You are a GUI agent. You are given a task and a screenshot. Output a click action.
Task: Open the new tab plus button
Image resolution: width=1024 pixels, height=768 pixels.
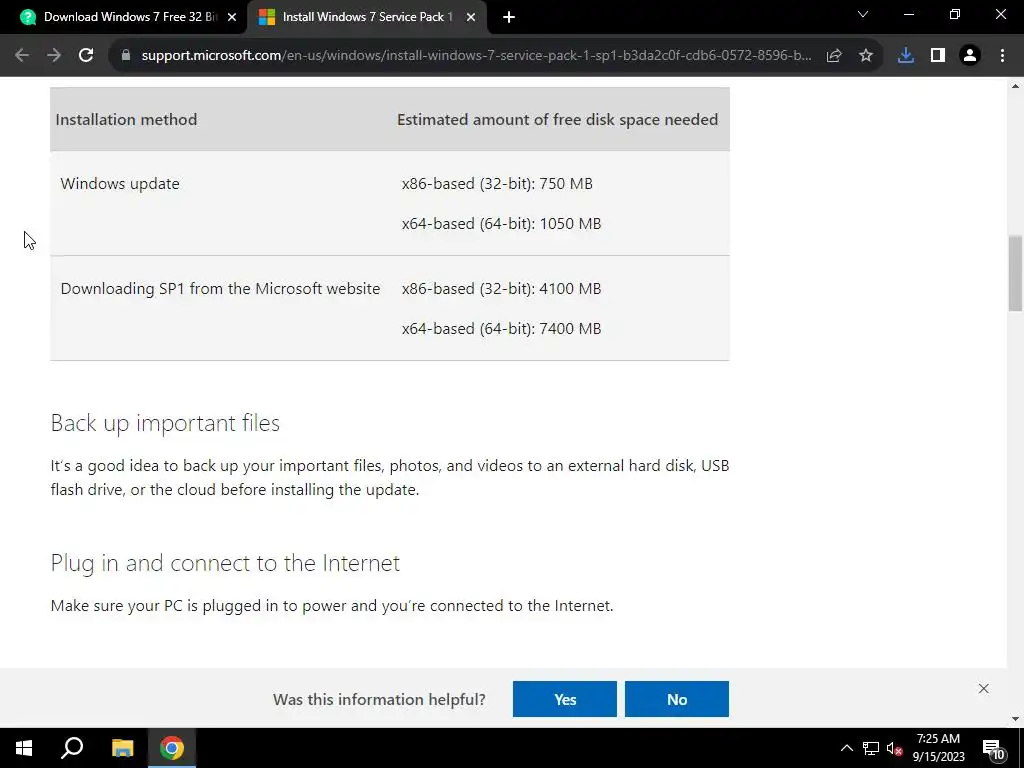tap(509, 18)
